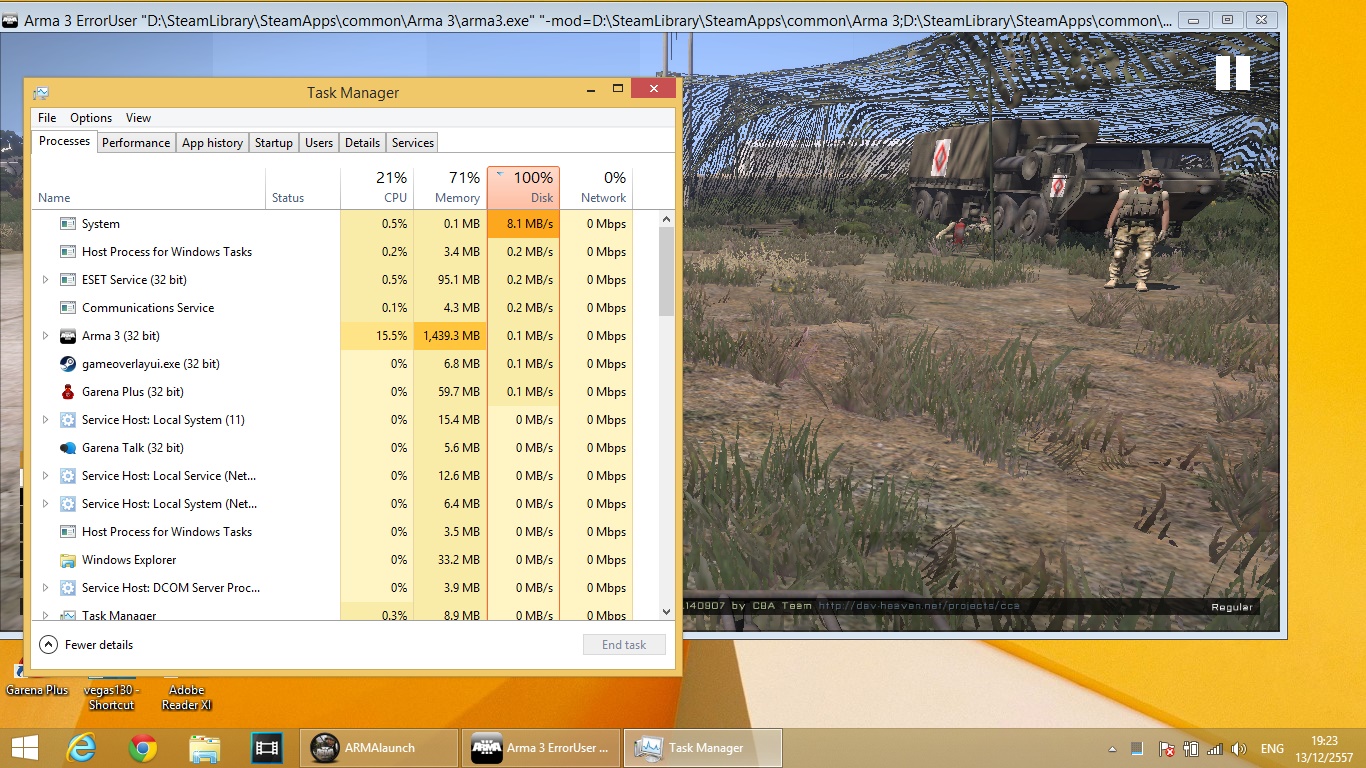1366x768 pixels.
Task: Select the Processes tab
Action: click(x=65, y=142)
